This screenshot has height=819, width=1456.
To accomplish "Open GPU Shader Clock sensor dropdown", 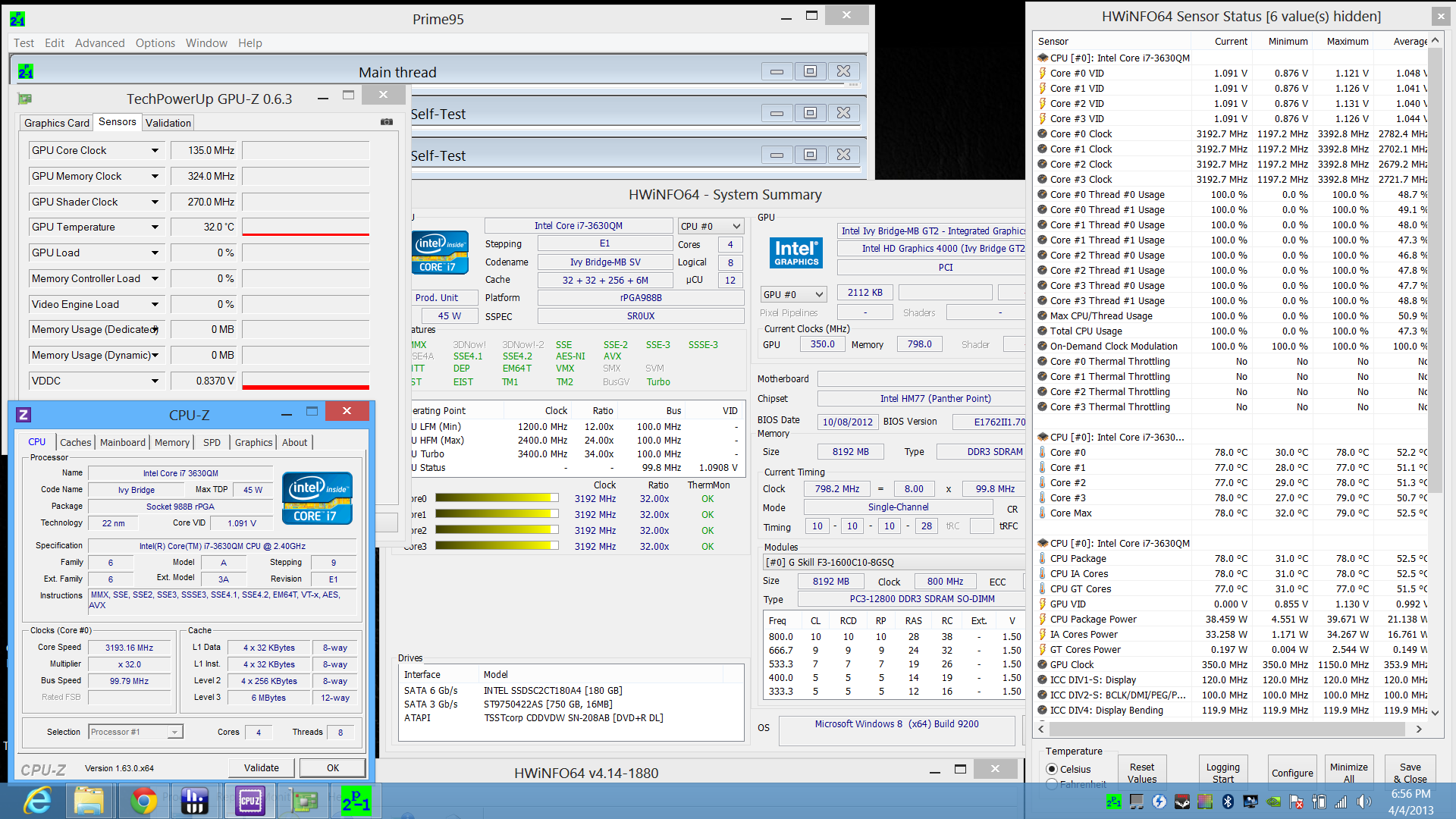I will pos(155,202).
